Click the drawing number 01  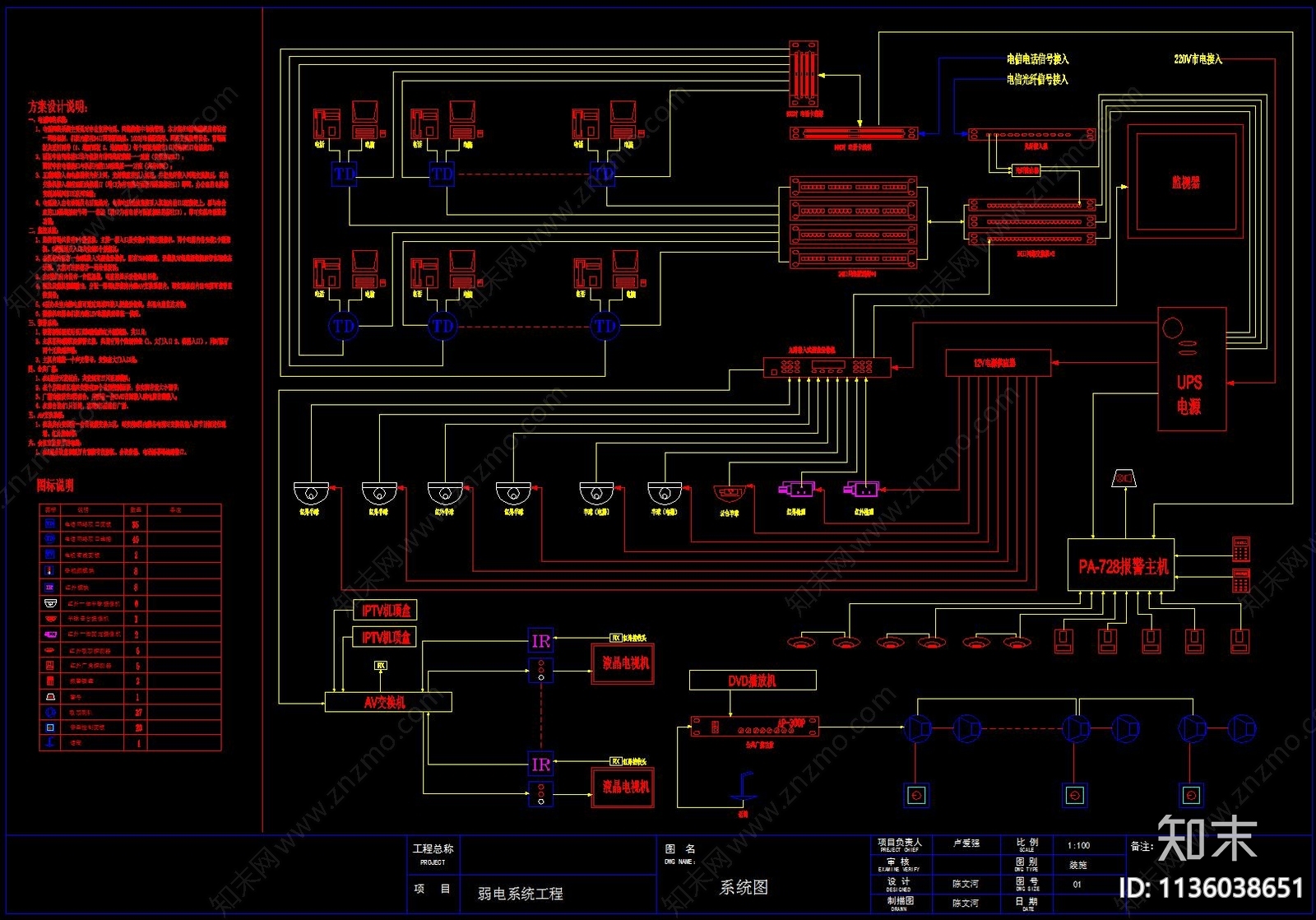point(1077,885)
